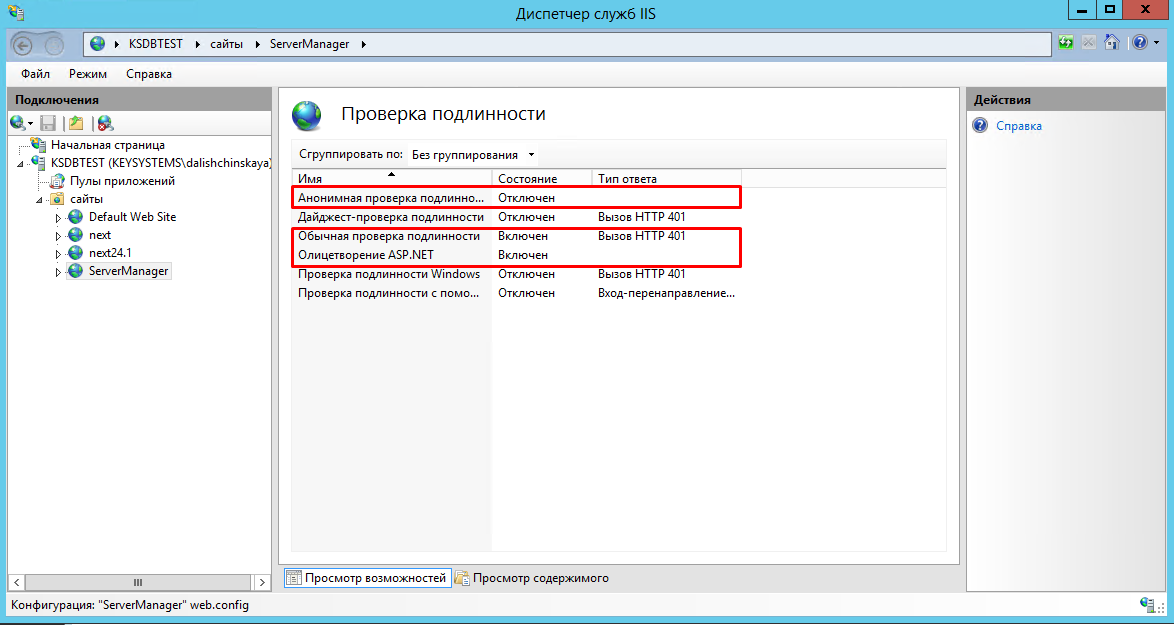Click right arrow of Connections horizontal scrollbar

click(x=262, y=582)
